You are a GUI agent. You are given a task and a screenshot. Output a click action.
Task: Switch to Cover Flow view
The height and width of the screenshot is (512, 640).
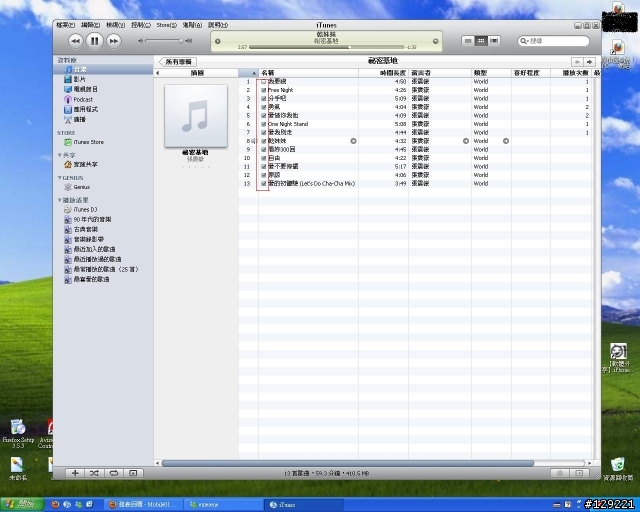click(x=494, y=41)
